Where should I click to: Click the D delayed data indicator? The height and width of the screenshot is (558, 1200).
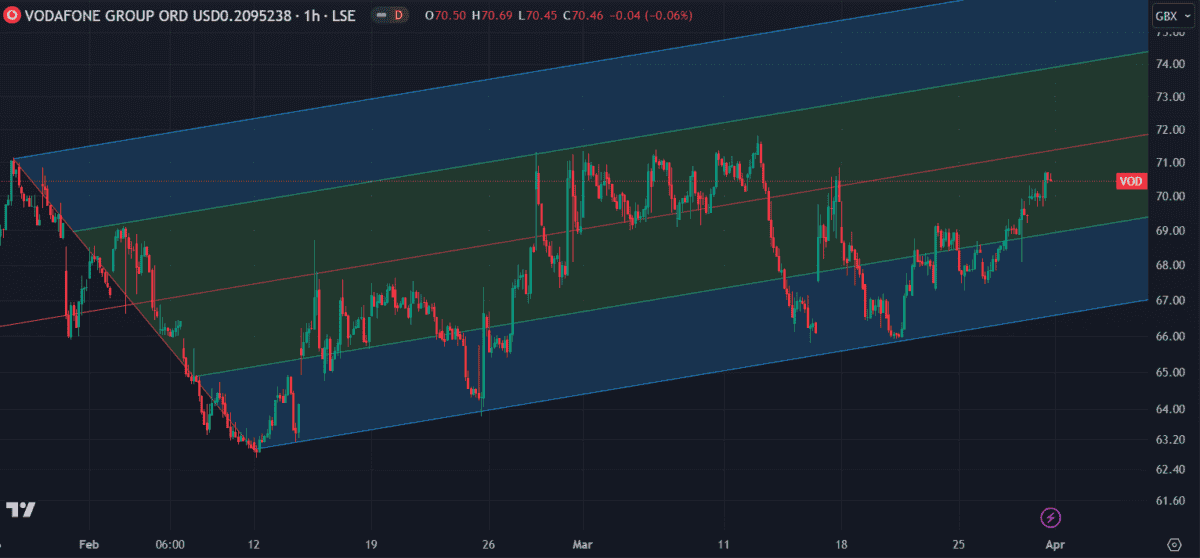400,15
